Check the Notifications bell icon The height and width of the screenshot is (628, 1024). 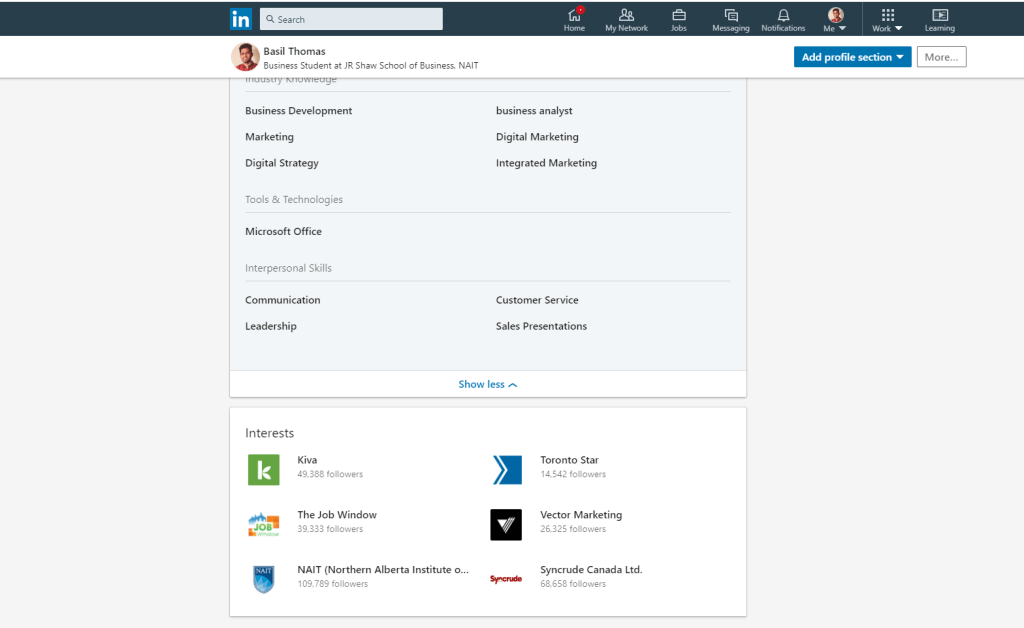(783, 15)
